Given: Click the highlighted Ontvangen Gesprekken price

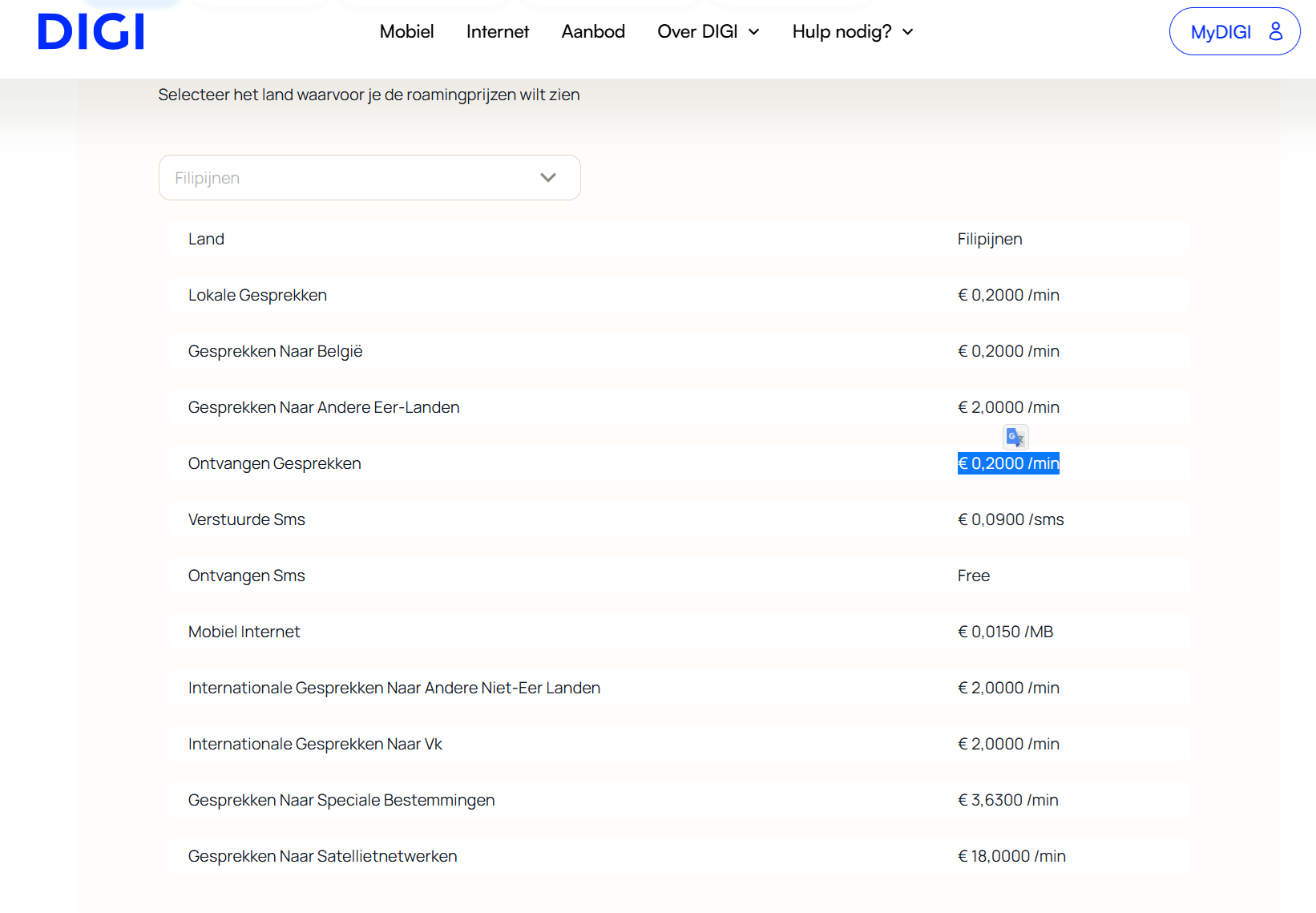Looking at the screenshot, I should tap(1008, 463).
